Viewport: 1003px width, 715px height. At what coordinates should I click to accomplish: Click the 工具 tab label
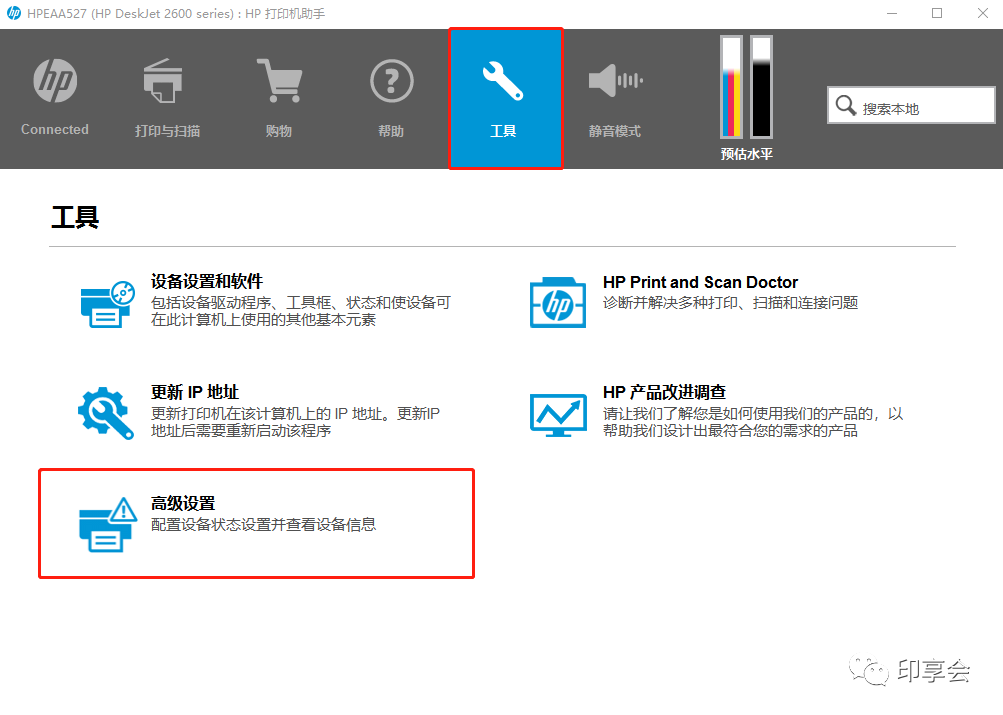tap(503, 131)
